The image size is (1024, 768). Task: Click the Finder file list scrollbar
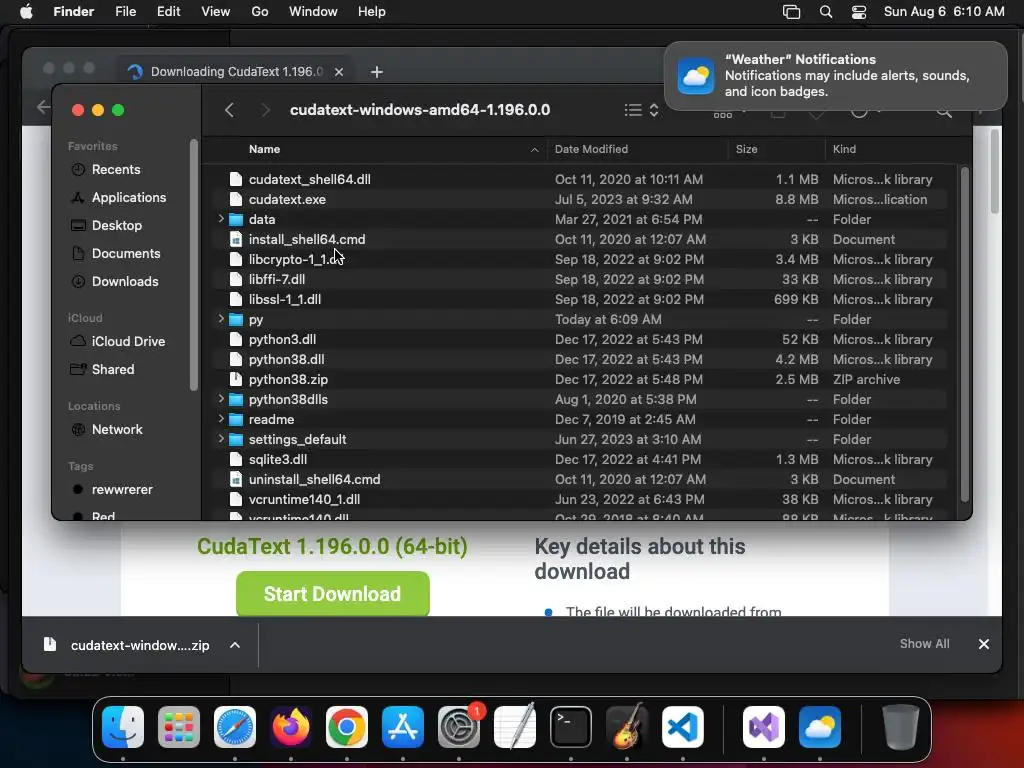click(x=965, y=334)
